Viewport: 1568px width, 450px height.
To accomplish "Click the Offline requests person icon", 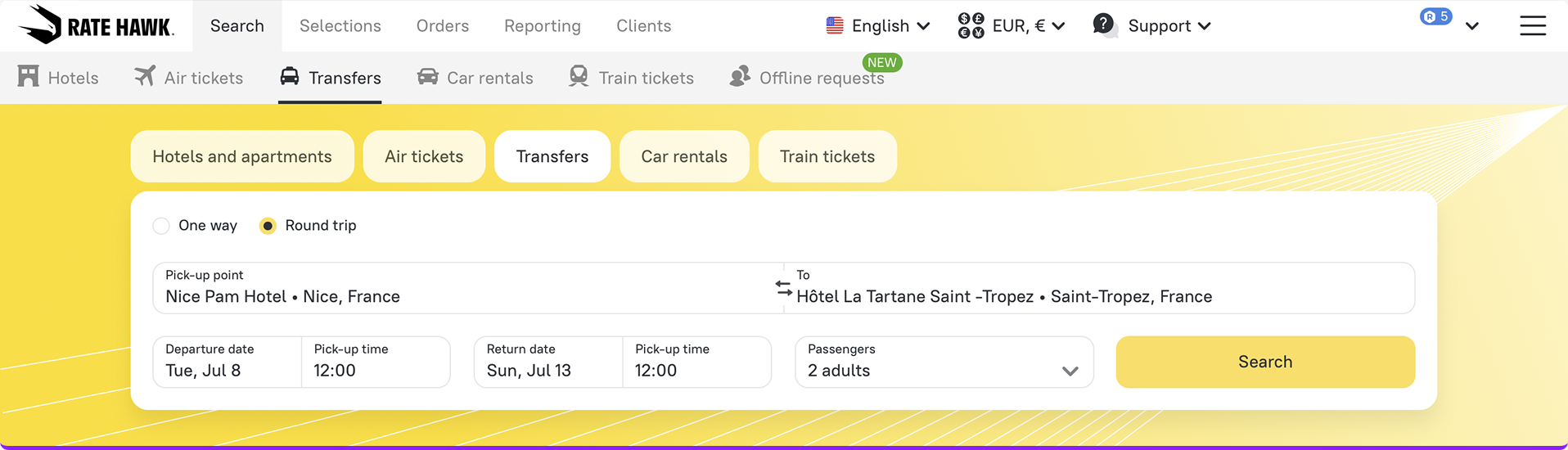I will click(740, 76).
